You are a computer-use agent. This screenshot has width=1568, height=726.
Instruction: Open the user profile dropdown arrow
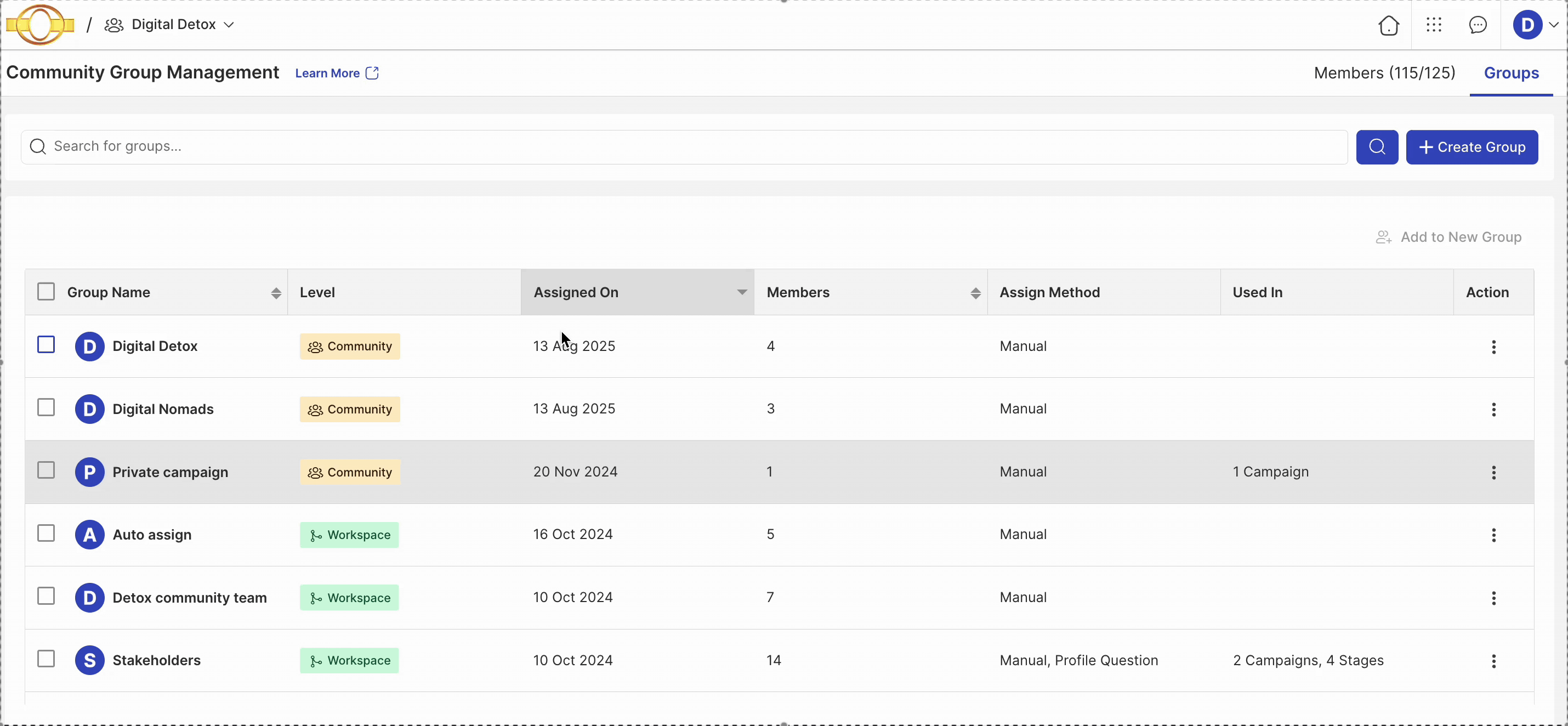pos(1553,25)
